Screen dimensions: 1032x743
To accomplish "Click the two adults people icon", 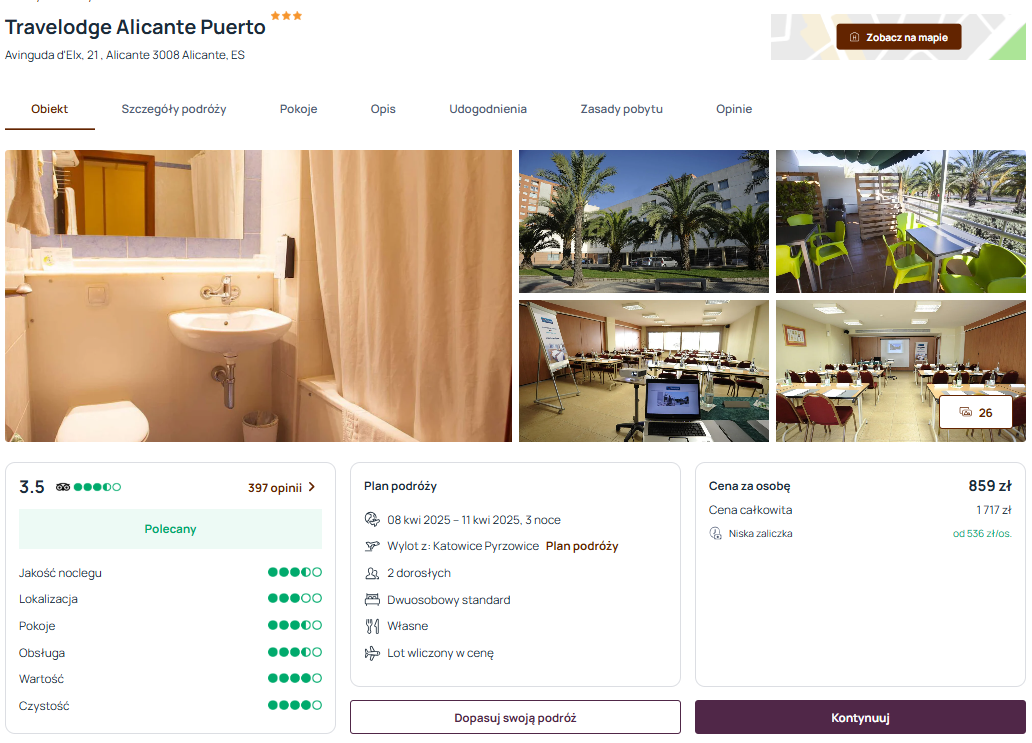I will pyautogui.click(x=372, y=573).
